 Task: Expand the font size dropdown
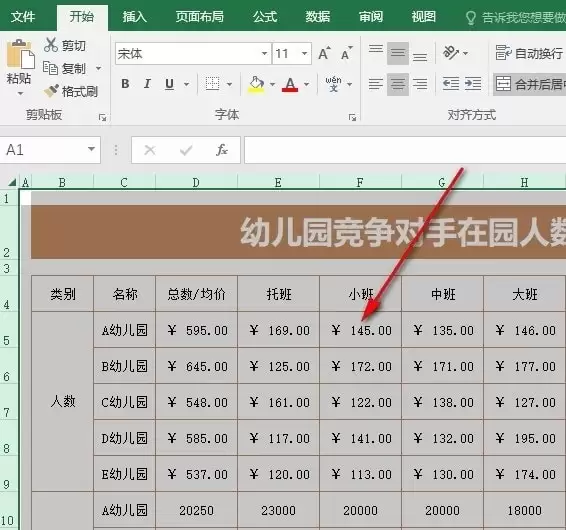click(x=305, y=53)
